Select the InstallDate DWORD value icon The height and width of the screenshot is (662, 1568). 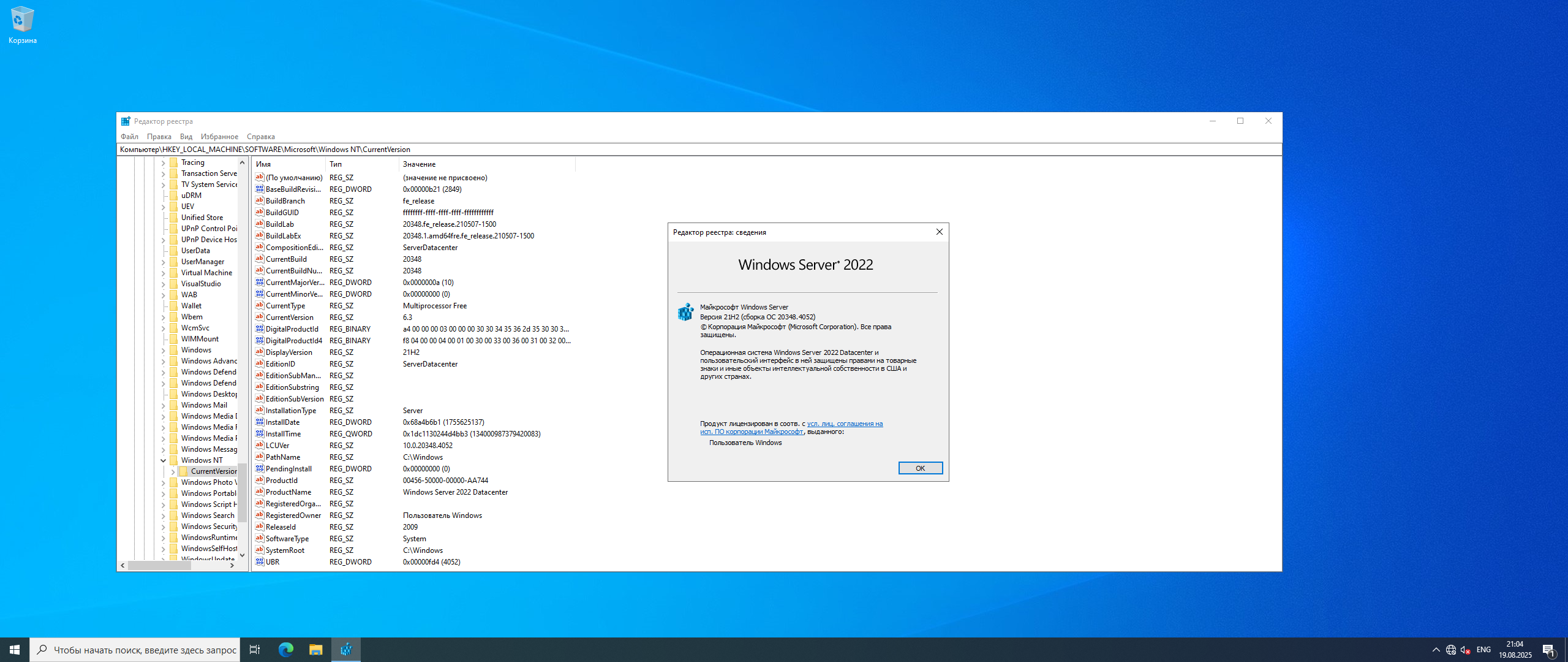[x=260, y=422]
